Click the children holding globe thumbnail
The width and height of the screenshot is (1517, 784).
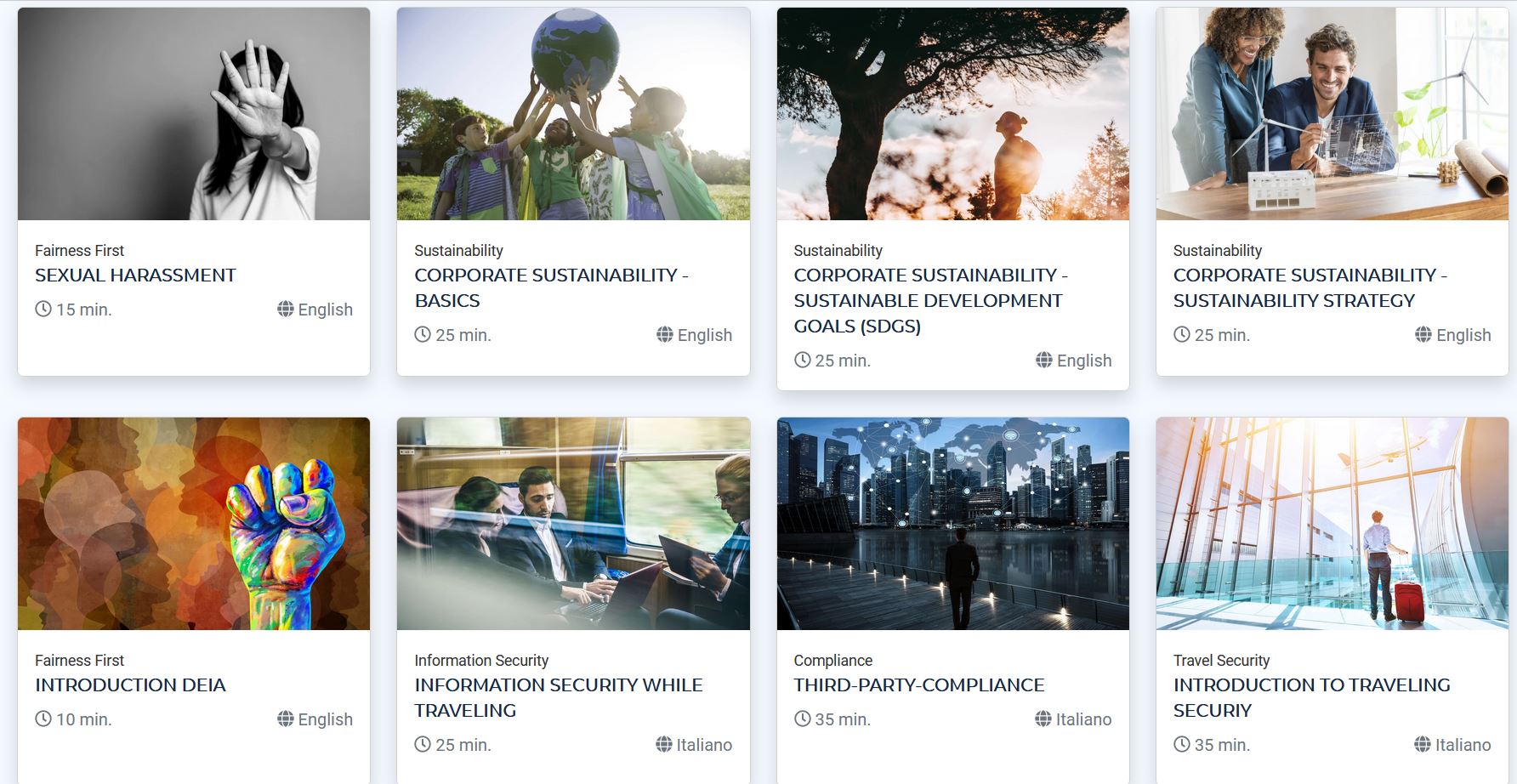click(573, 114)
